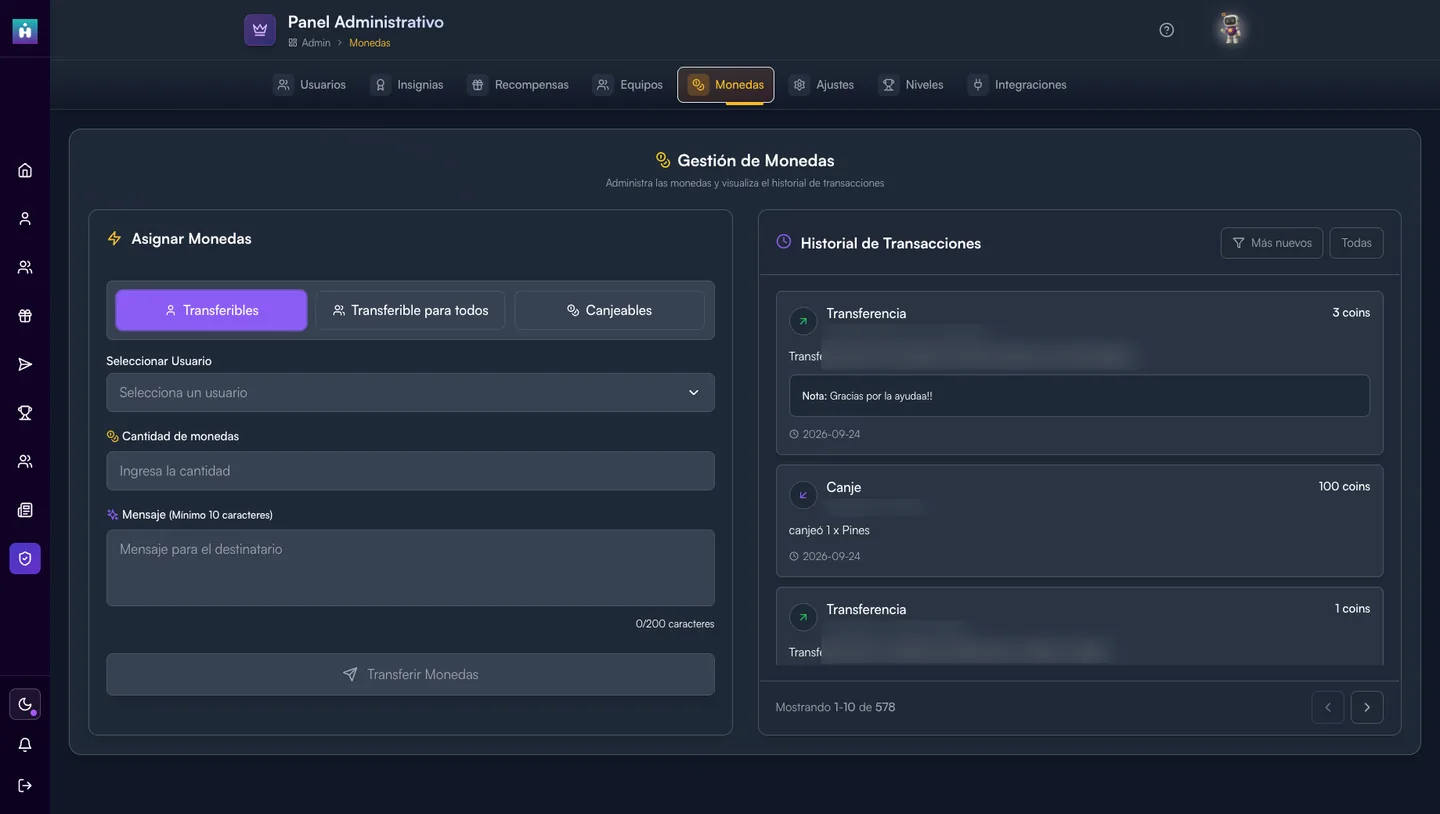Image resolution: width=1440 pixels, height=814 pixels.
Task: Toggle dark mode moon icon
Action: pos(25,704)
